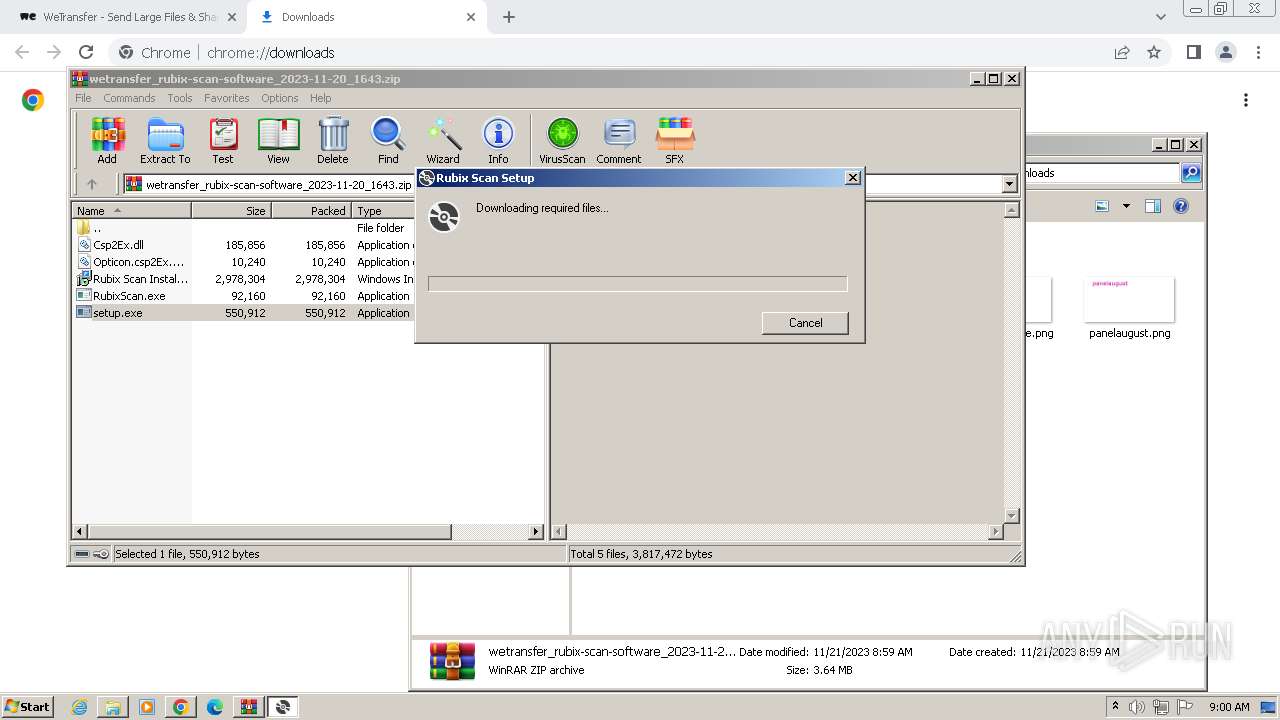
Task: Open the File menu in WinRAR
Action: coord(83,98)
